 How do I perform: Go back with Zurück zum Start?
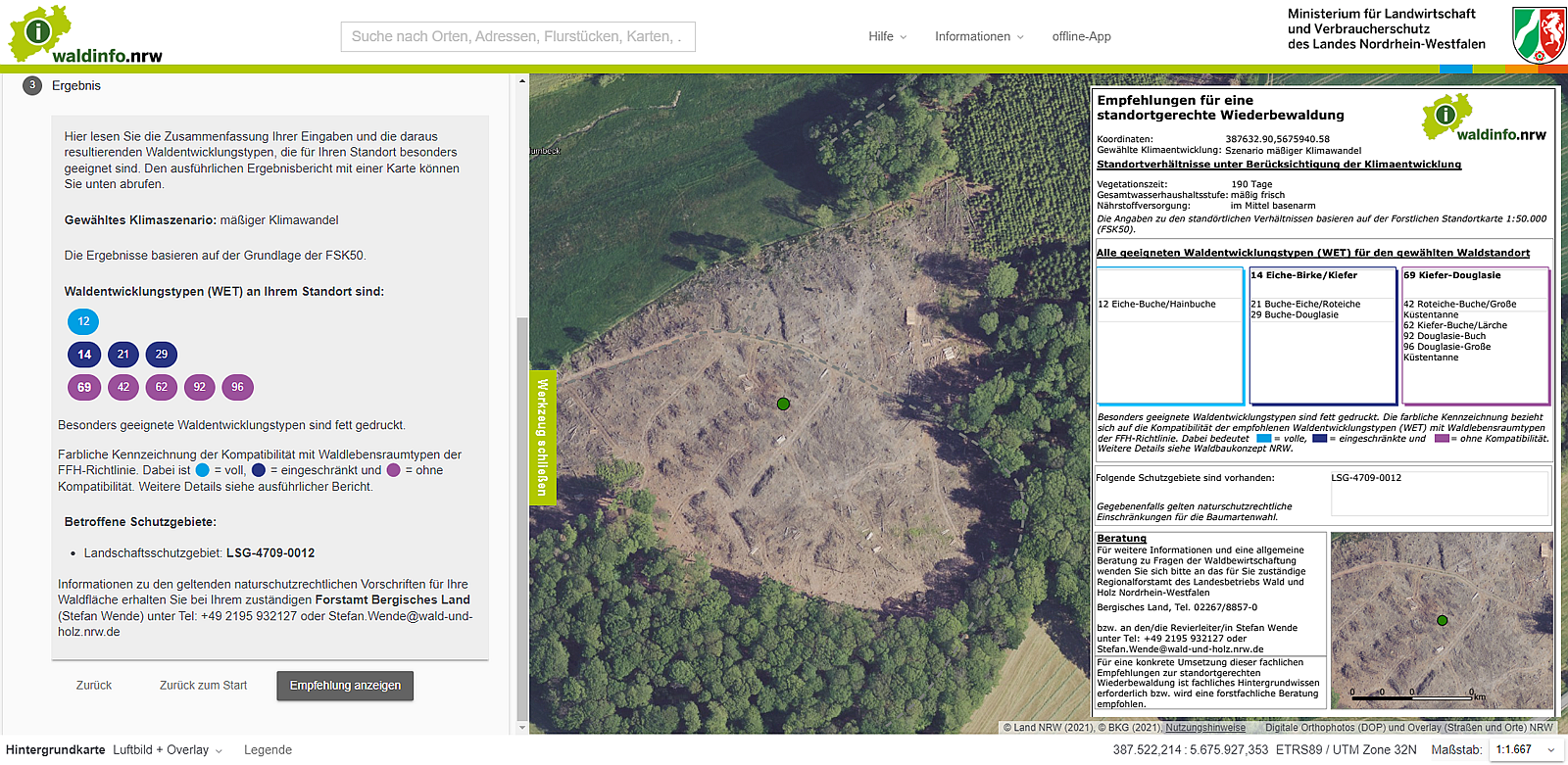203,686
